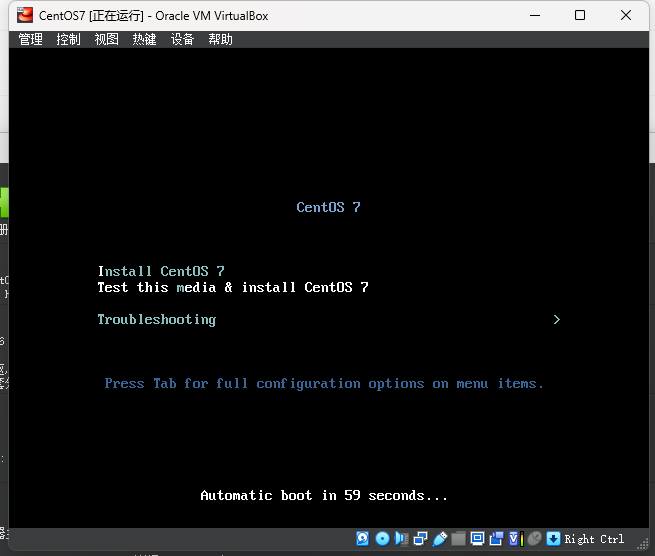This screenshot has height=556, width=655.
Task: Click the CPU virtualization status icon
Action: [x=516, y=538]
